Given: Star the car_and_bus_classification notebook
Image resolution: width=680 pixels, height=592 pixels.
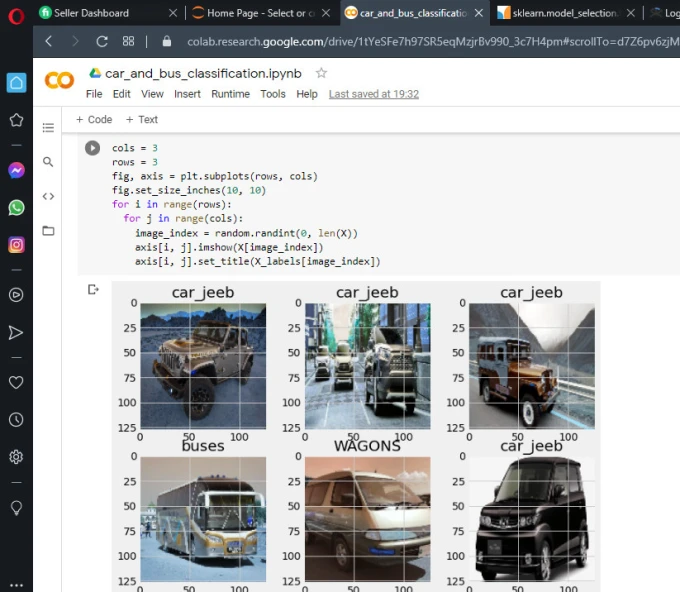Looking at the screenshot, I should [x=321, y=73].
